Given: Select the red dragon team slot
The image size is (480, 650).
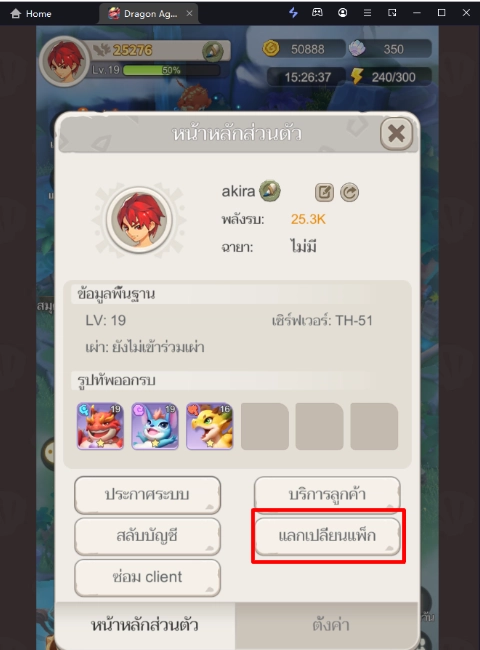Looking at the screenshot, I should click(x=100, y=426).
